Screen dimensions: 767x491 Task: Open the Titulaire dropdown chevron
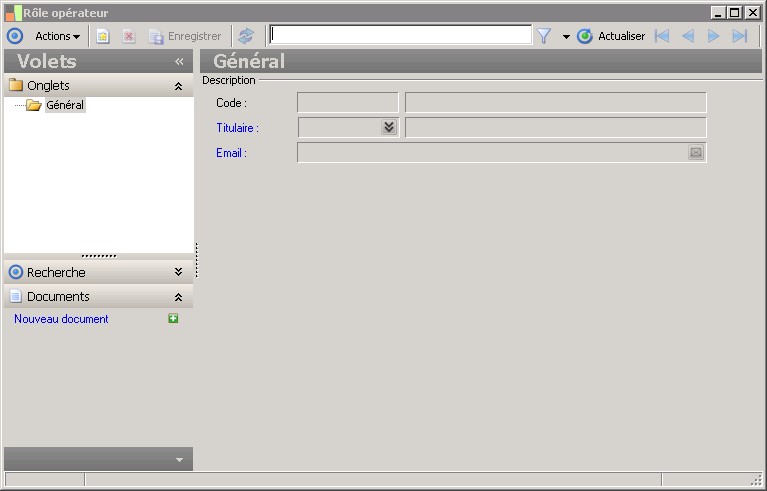pyautogui.click(x=389, y=128)
